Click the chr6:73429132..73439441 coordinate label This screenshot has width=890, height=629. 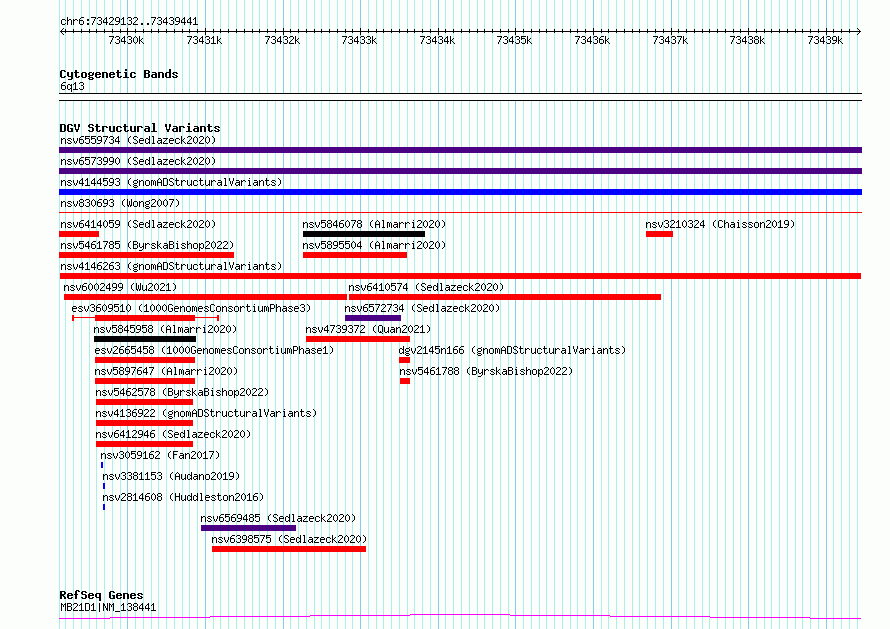(x=129, y=22)
